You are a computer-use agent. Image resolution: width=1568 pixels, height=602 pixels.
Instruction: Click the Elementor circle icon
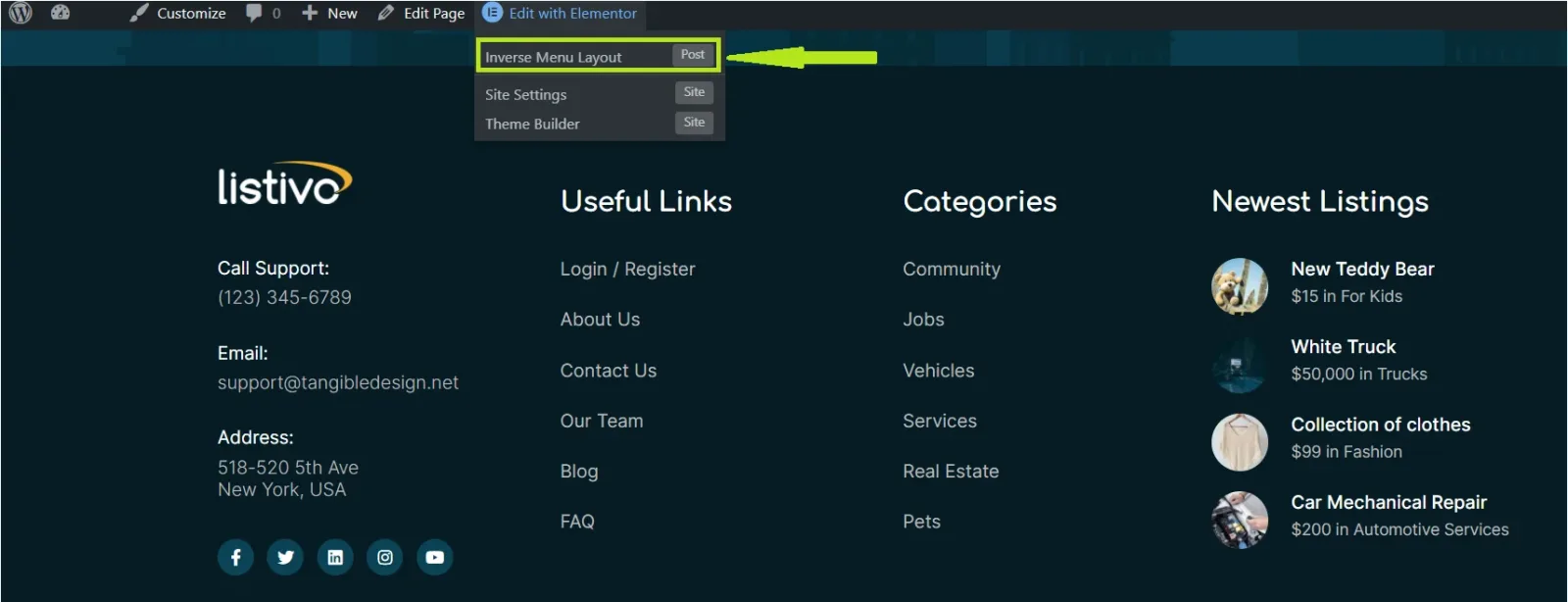tap(492, 13)
